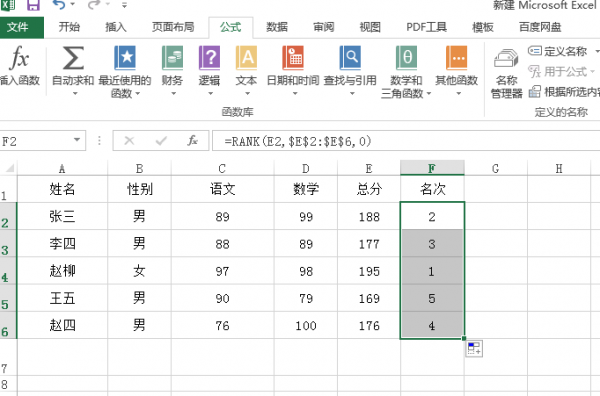Switch to the PDF工具 tab
The width and height of the screenshot is (600, 396).
point(426,27)
